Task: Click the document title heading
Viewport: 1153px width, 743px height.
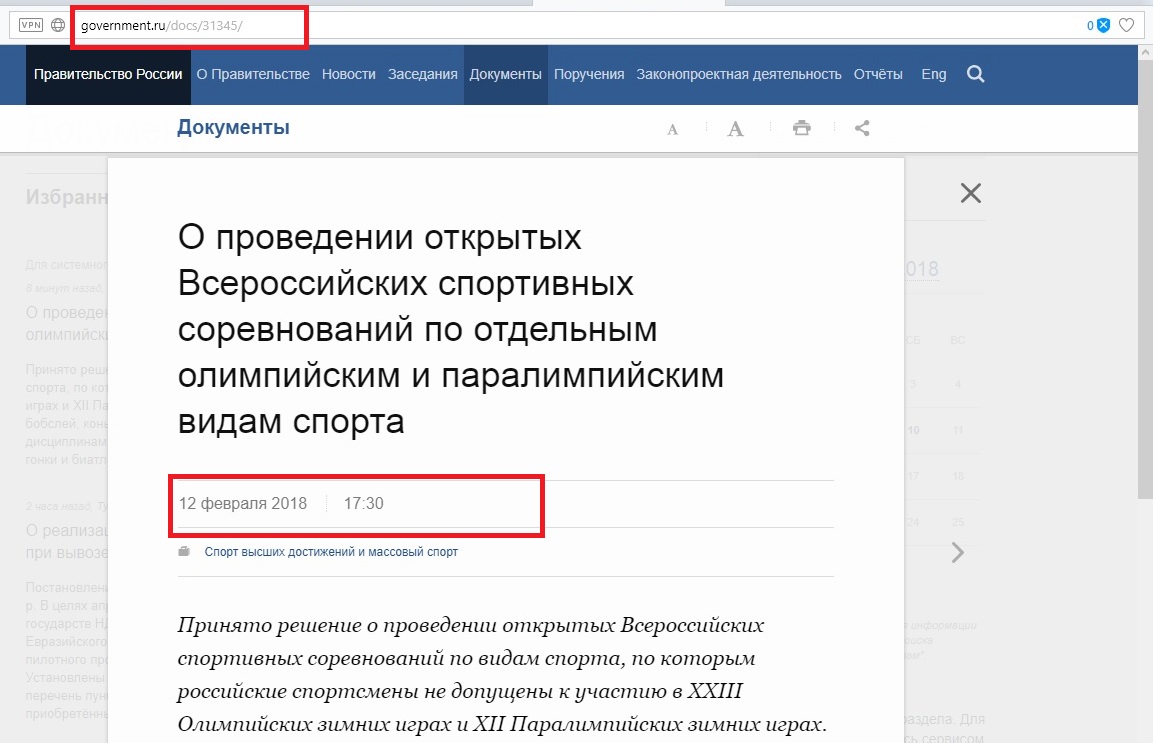Action: click(x=451, y=329)
